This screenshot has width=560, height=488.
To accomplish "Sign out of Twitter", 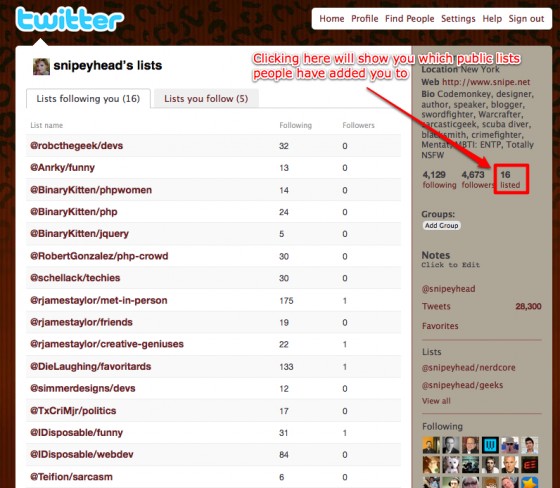I will point(526,19).
